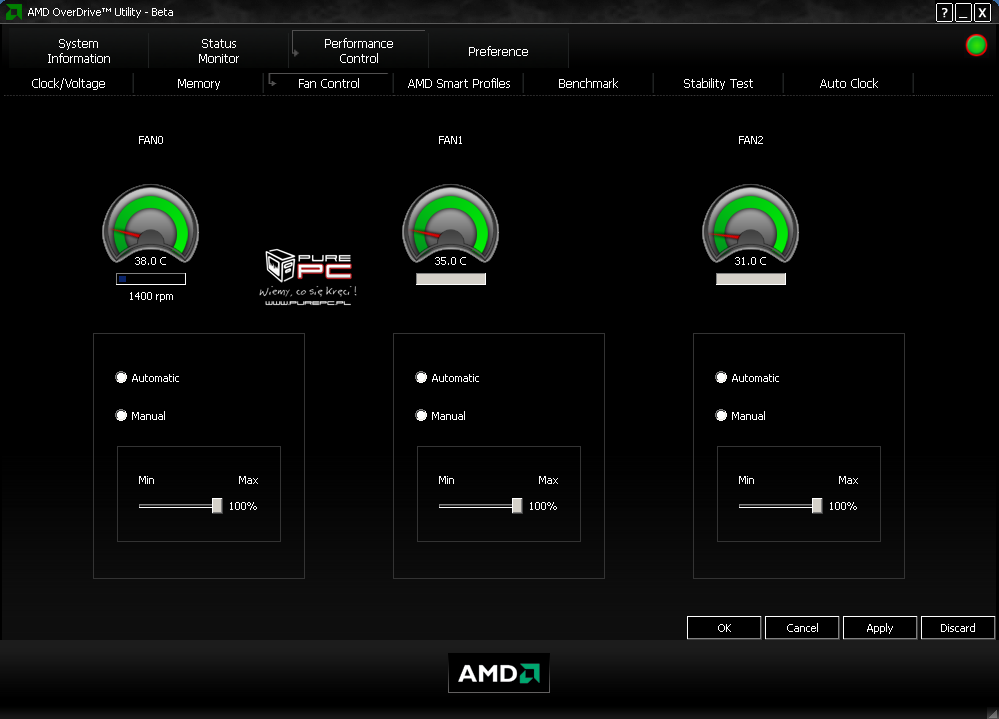This screenshot has width=999, height=719.
Task: Click the FAN2 empty speed bar
Action: pyautogui.click(x=751, y=279)
